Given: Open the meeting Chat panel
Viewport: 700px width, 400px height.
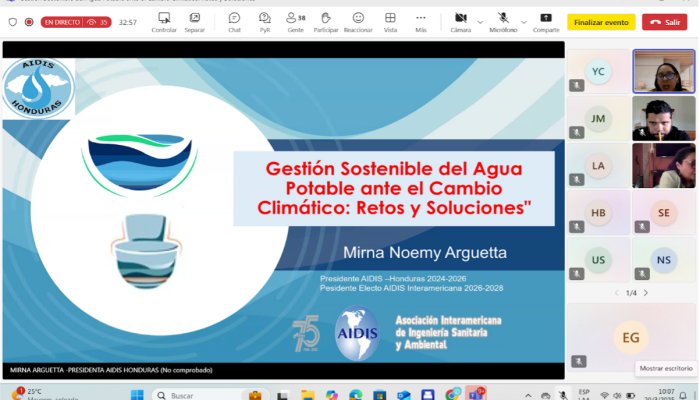Looking at the screenshot, I should 234,22.
